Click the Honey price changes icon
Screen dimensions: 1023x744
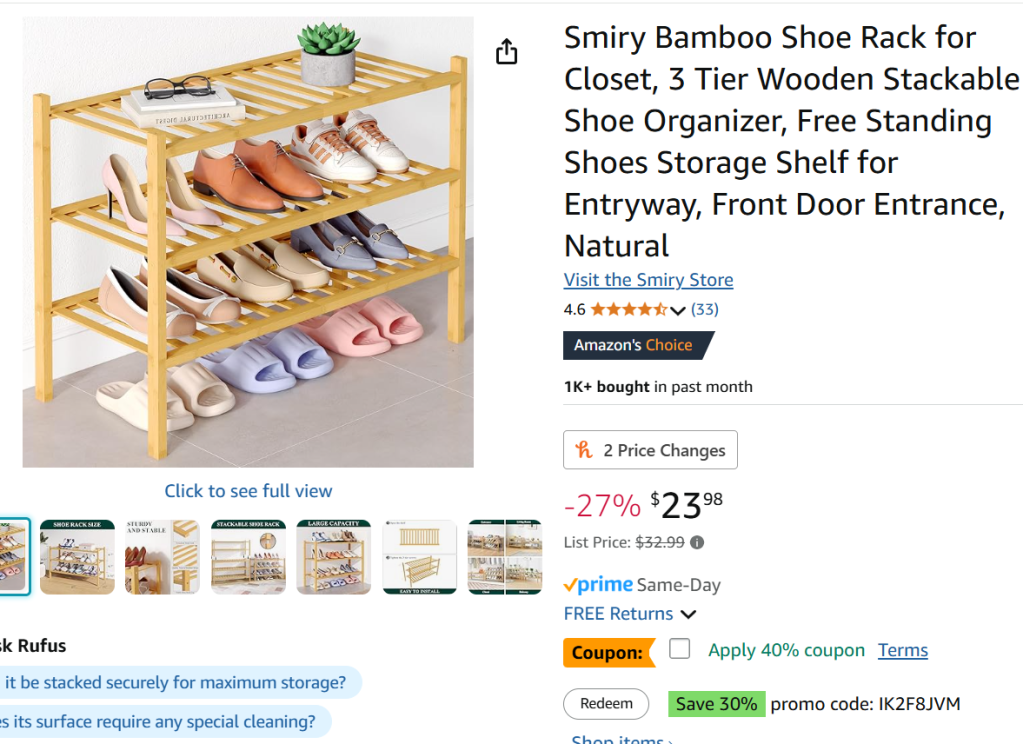tap(585, 450)
